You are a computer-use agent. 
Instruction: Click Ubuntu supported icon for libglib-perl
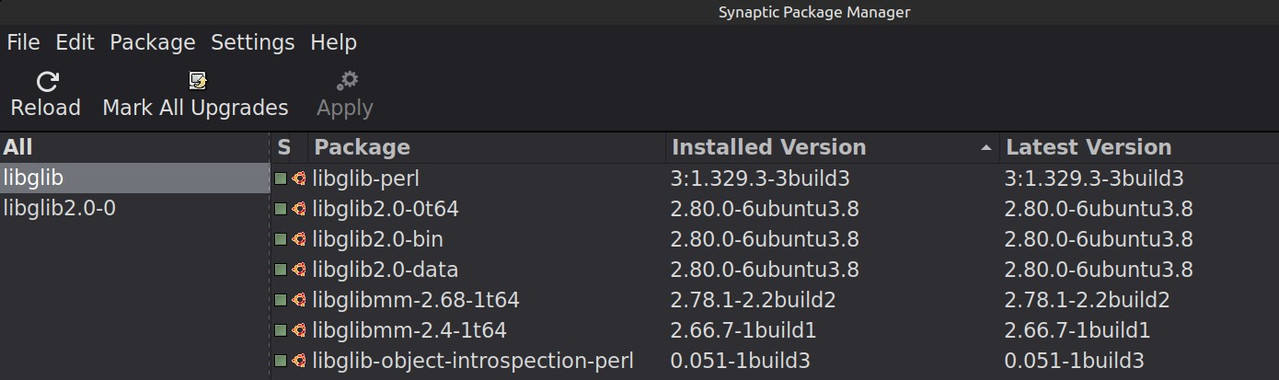[298, 179]
